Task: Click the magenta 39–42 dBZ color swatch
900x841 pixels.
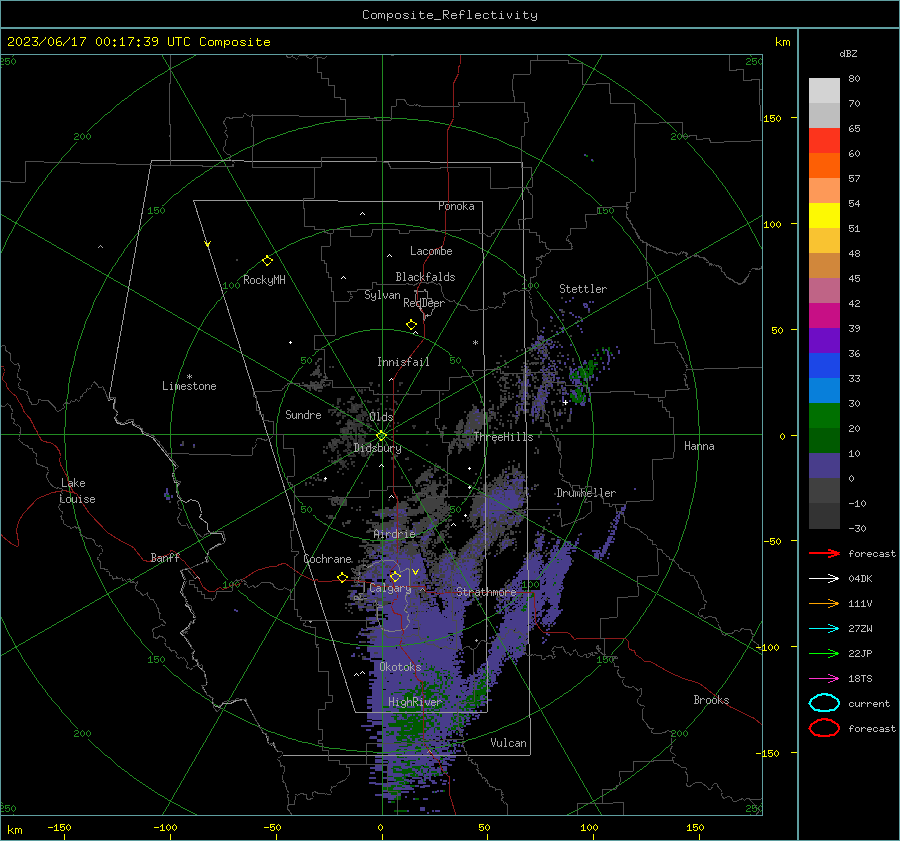Action: click(824, 316)
